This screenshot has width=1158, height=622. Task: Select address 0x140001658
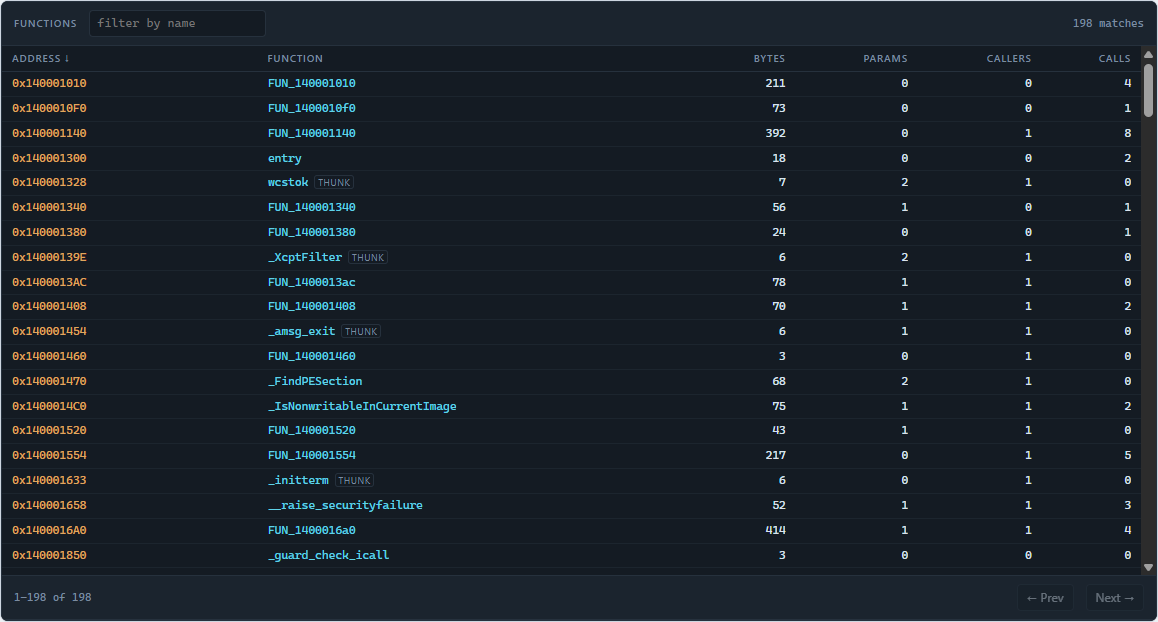pos(49,506)
